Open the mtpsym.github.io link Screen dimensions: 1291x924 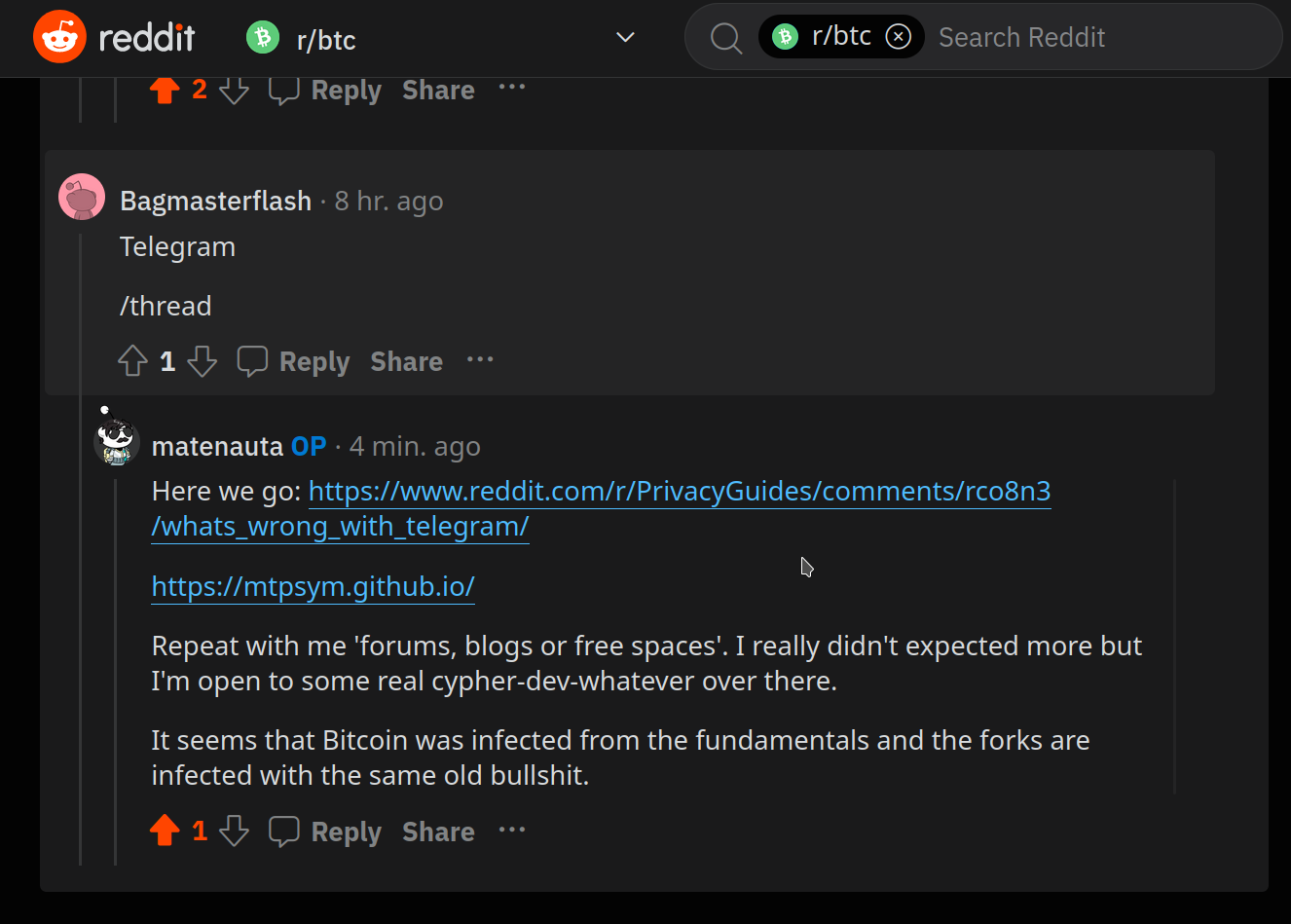[313, 586]
